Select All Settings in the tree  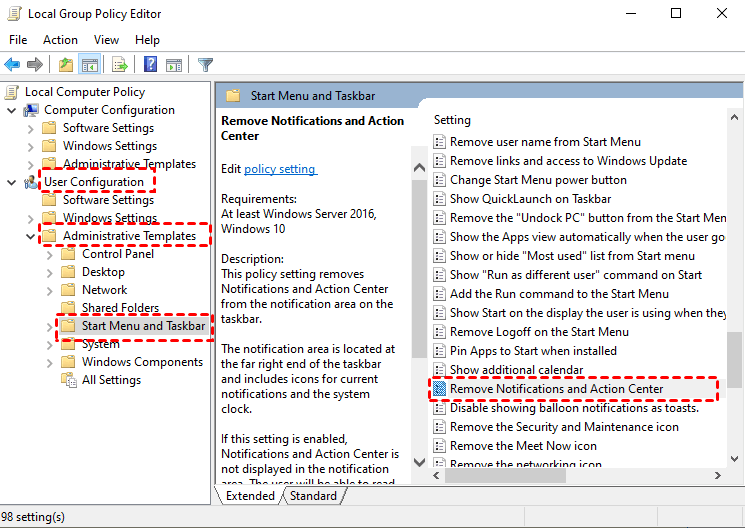(x=111, y=380)
